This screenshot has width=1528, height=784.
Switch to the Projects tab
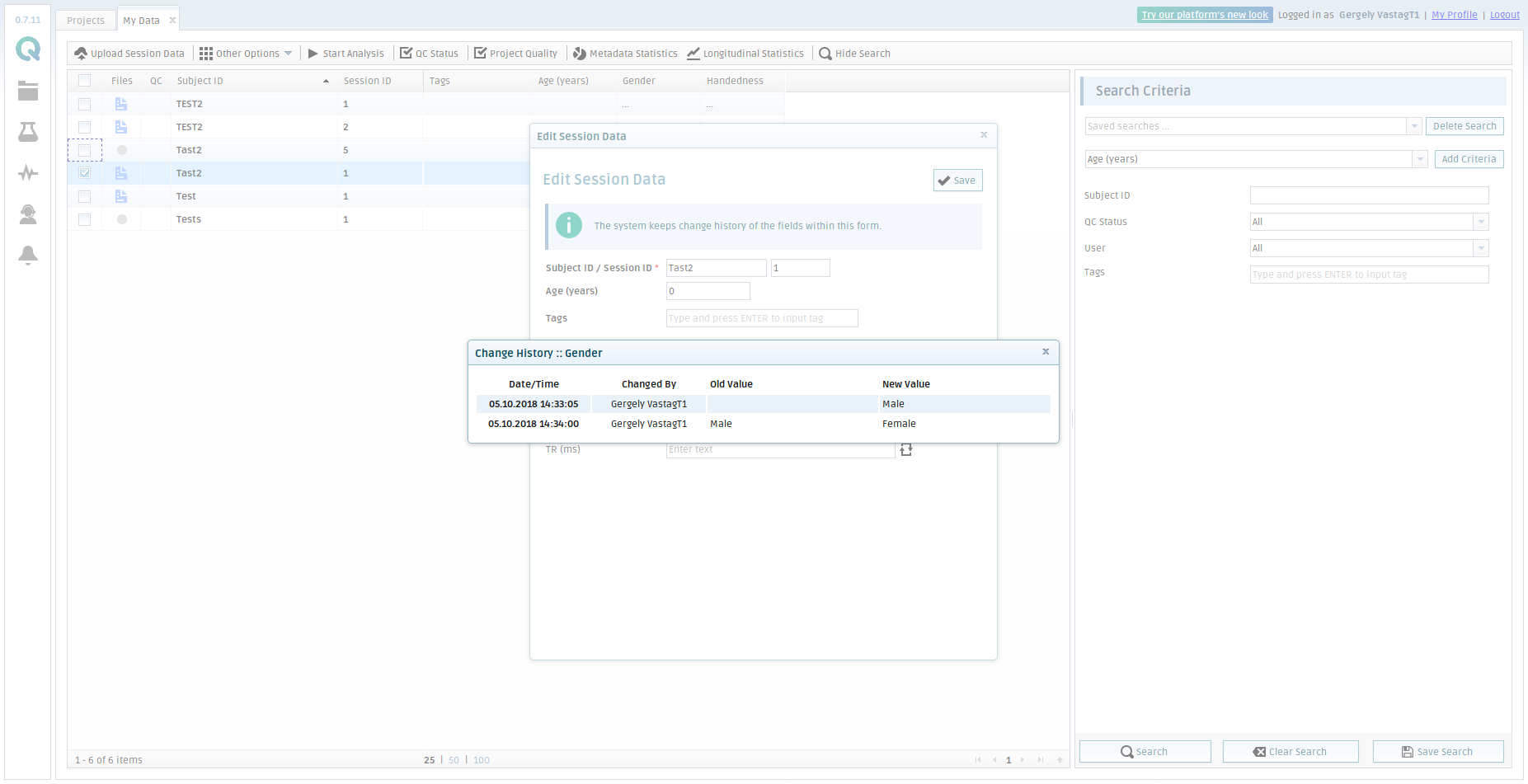point(86,21)
